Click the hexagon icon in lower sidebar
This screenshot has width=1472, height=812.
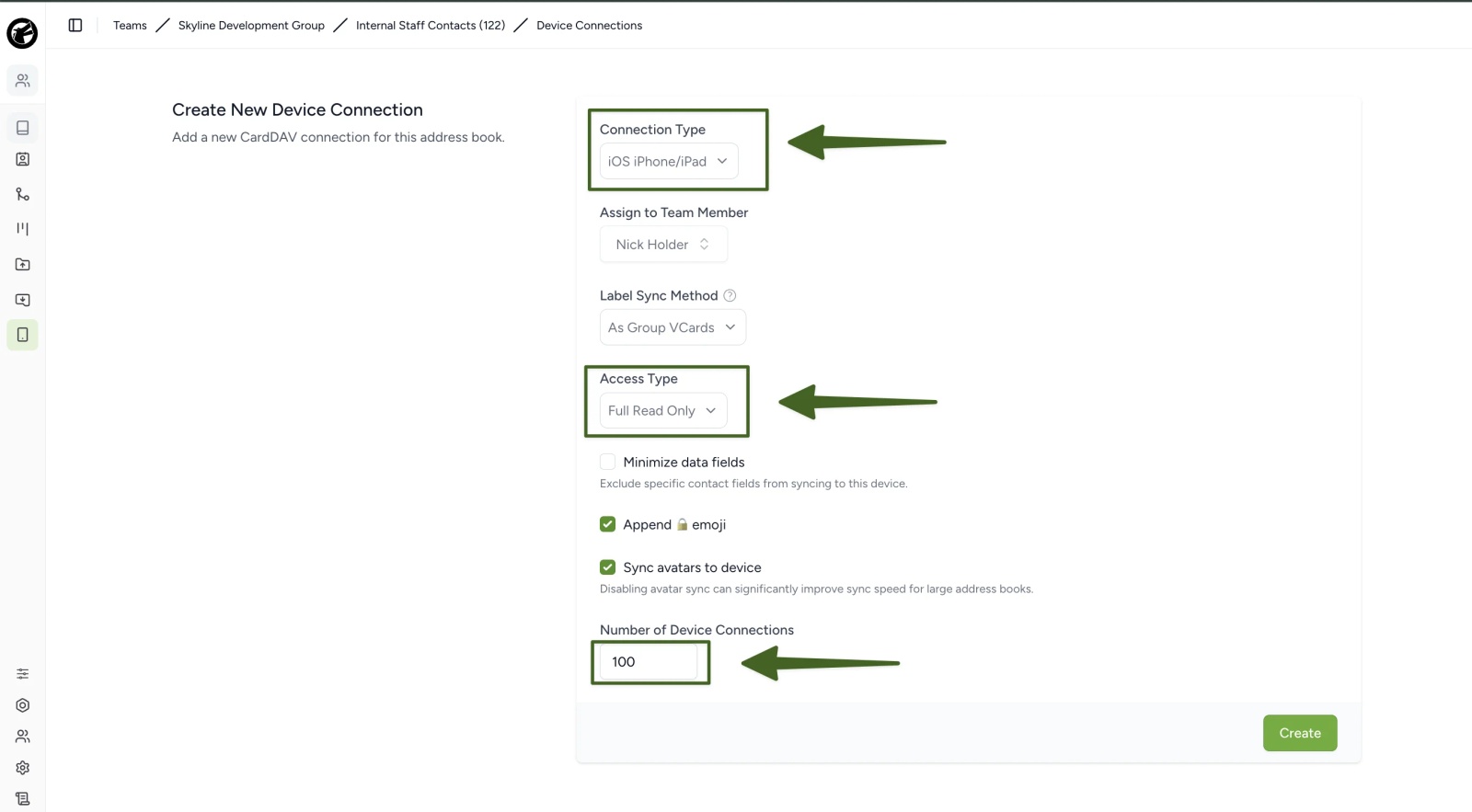(23, 705)
